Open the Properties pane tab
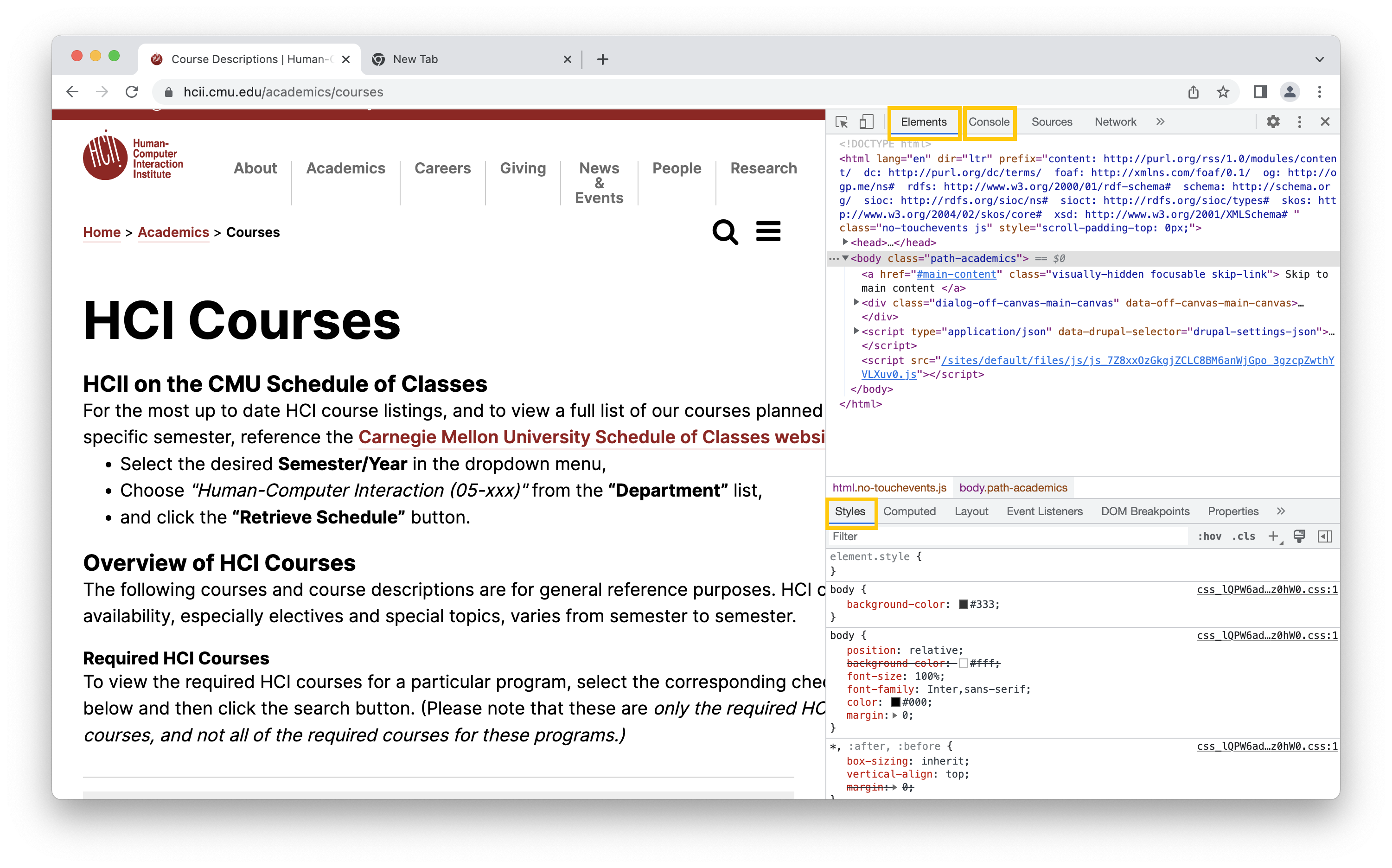Image resolution: width=1392 pixels, height=868 pixels. pos(1232,511)
